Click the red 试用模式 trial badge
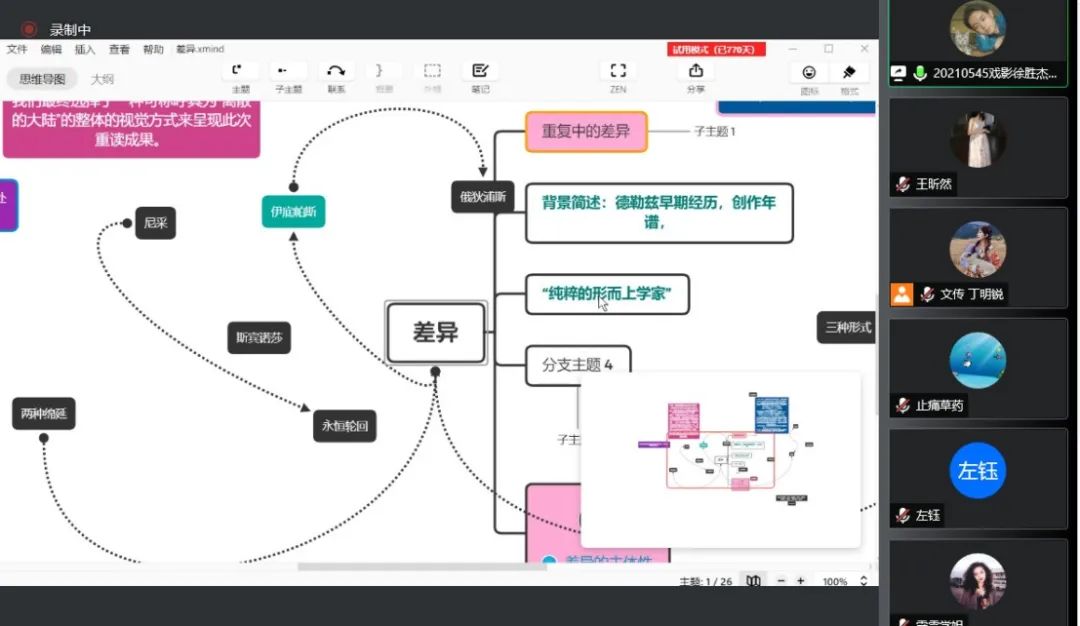 (716, 49)
